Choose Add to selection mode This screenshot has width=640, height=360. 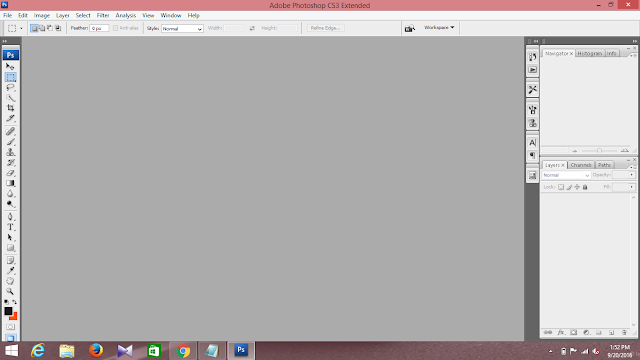click(x=42, y=28)
